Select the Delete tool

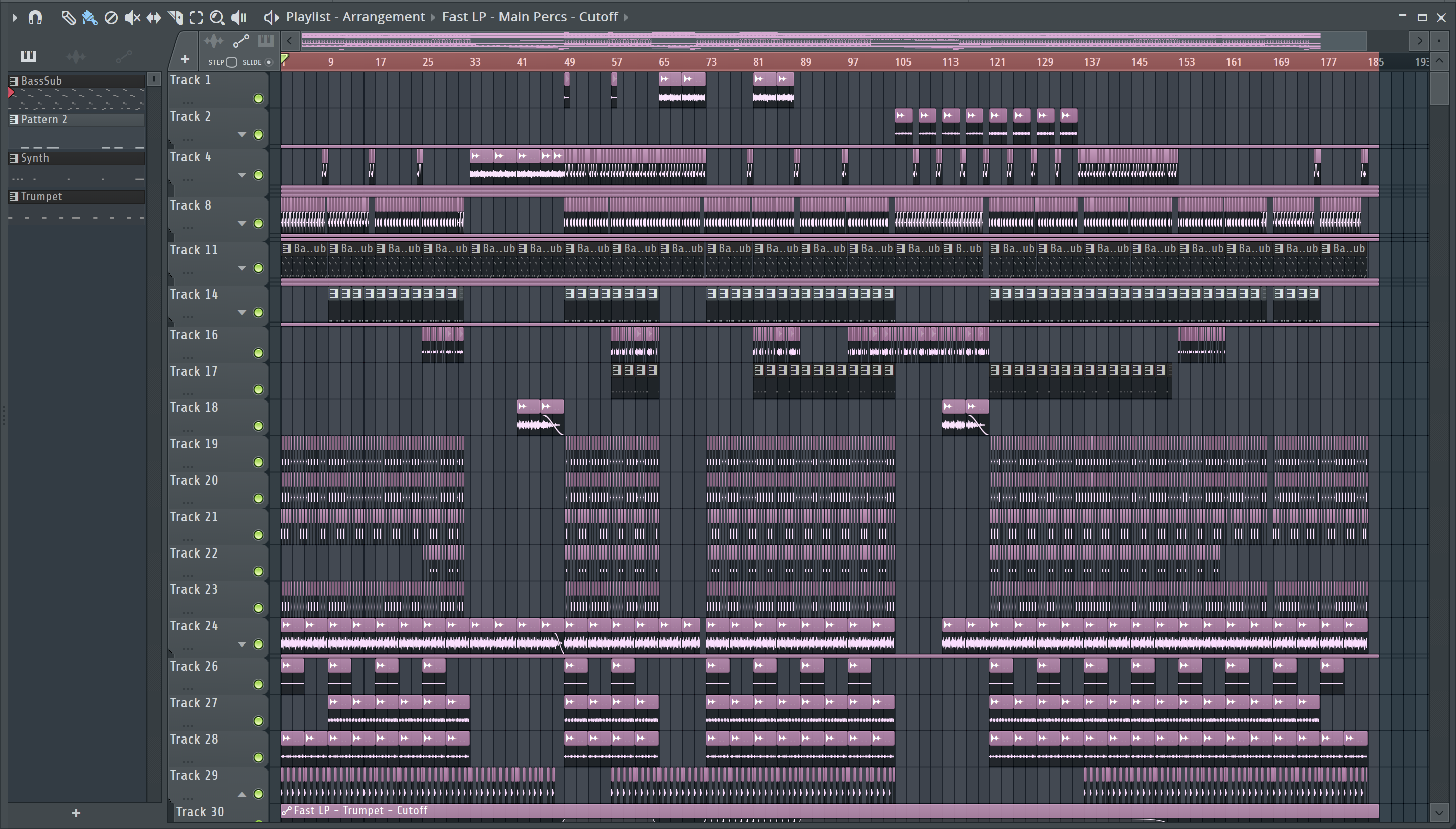click(111, 18)
